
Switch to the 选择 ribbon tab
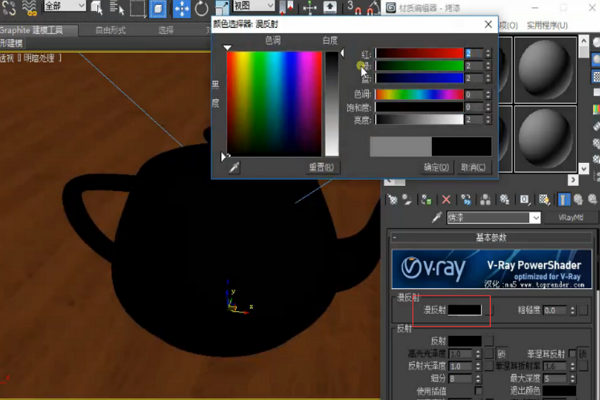[166, 30]
